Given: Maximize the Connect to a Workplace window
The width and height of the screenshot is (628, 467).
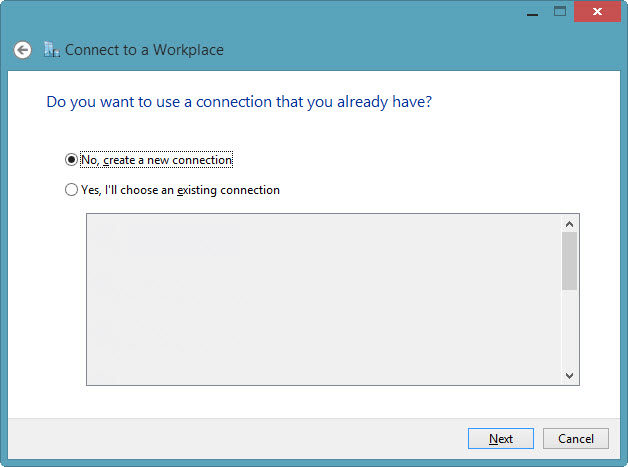Looking at the screenshot, I should (560, 11).
